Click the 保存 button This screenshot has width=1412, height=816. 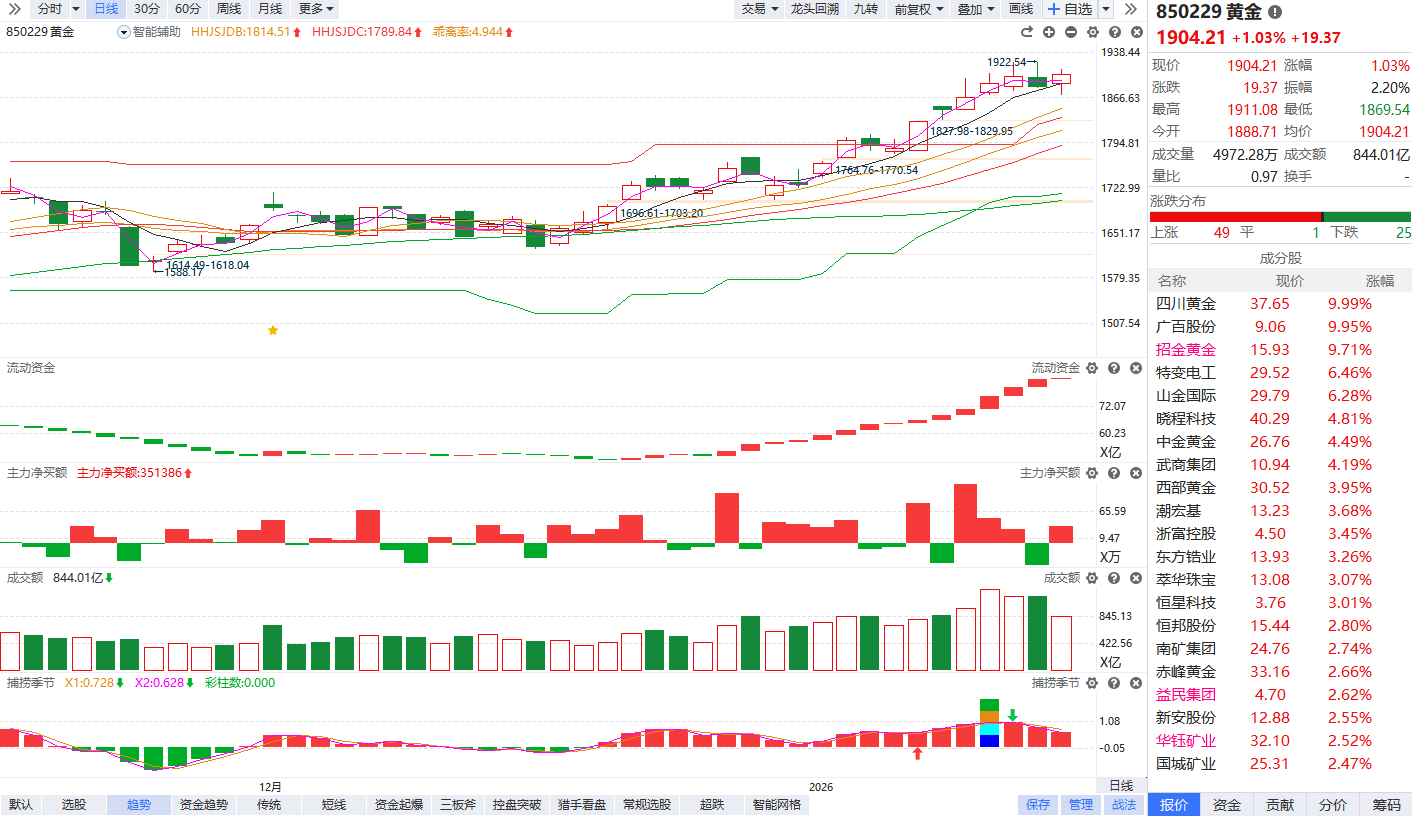[x=1038, y=805]
